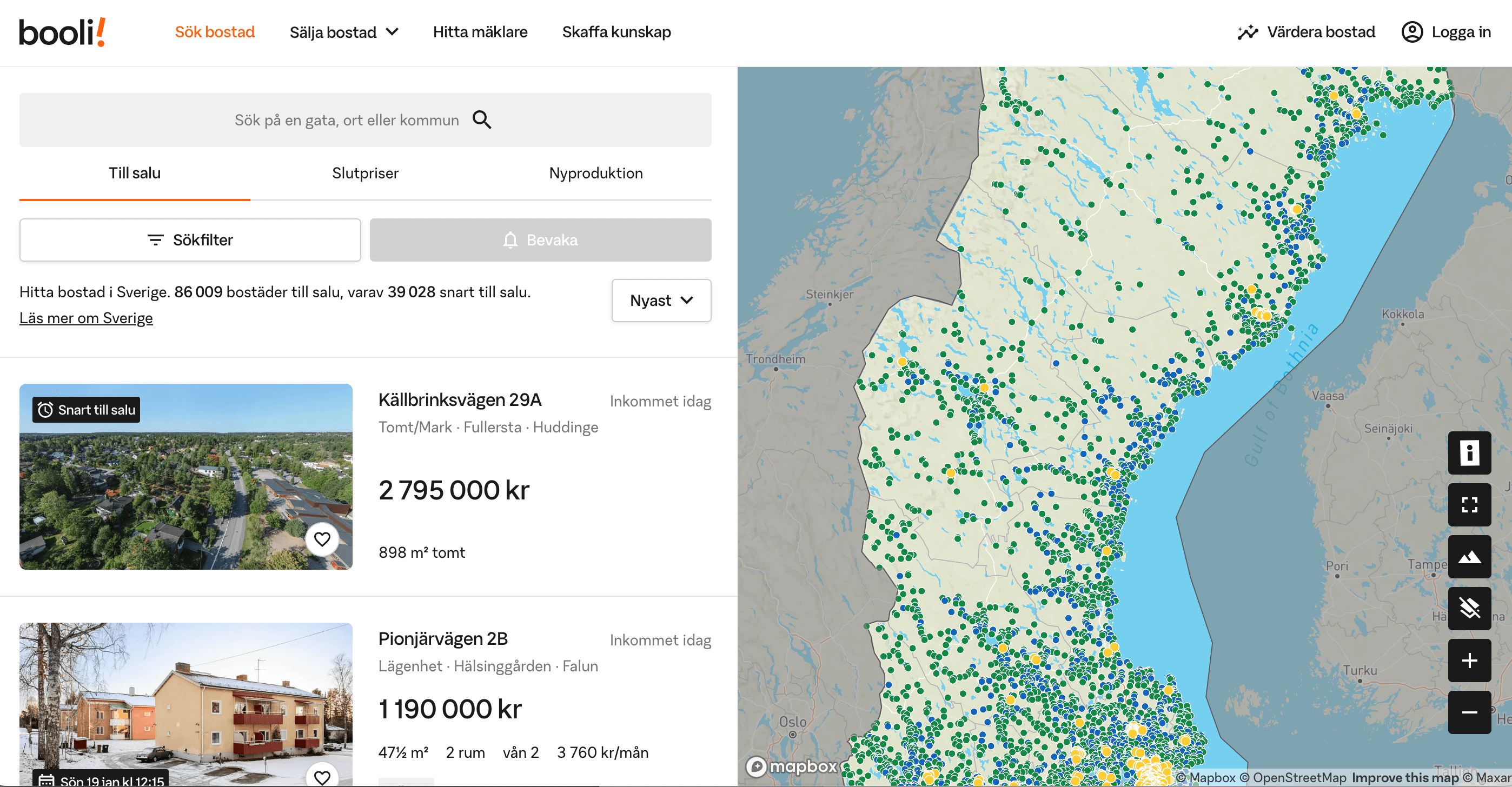Screen dimensions: 1512x787
Task: Zoom in on the map
Action: click(1469, 660)
